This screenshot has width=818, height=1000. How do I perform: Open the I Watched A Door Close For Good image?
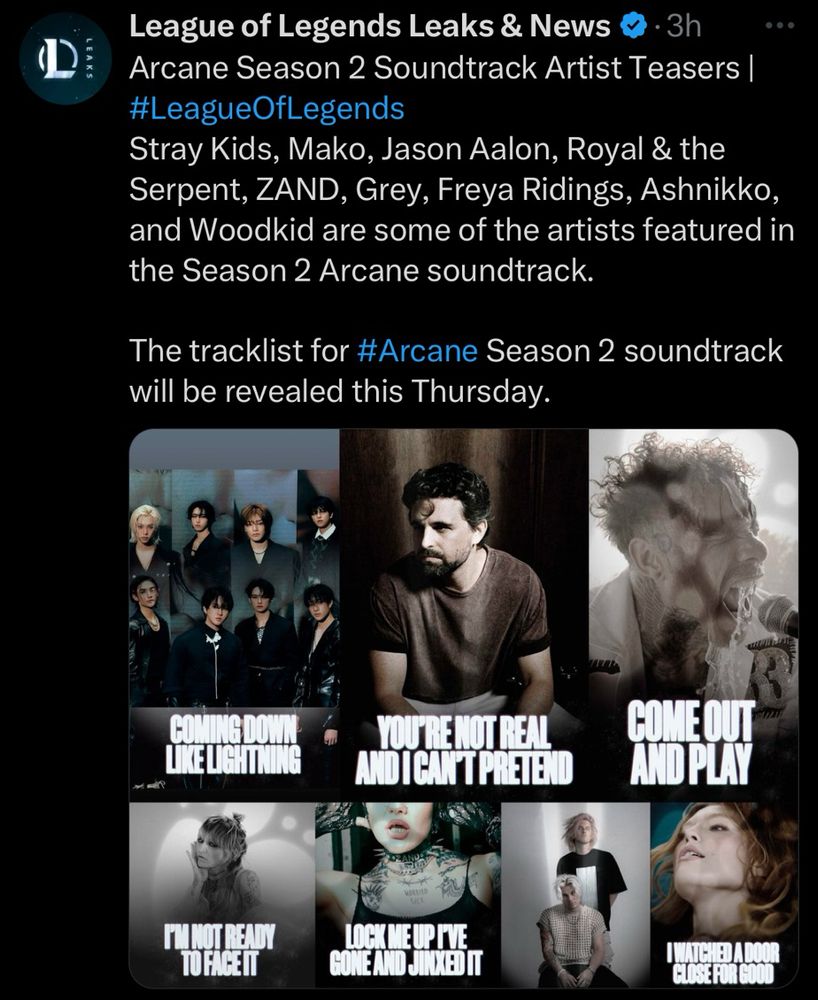pyautogui.click(x=724, y=894)
